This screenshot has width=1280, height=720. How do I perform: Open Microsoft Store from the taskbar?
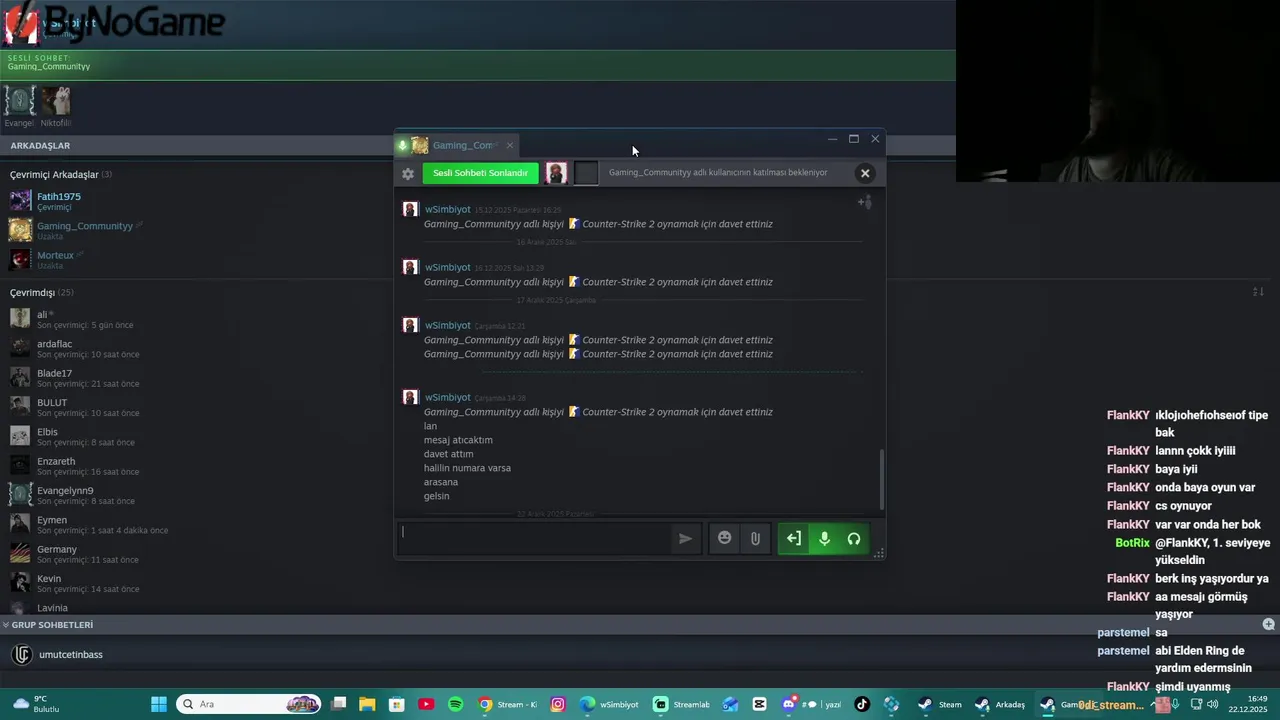(397, 704)
